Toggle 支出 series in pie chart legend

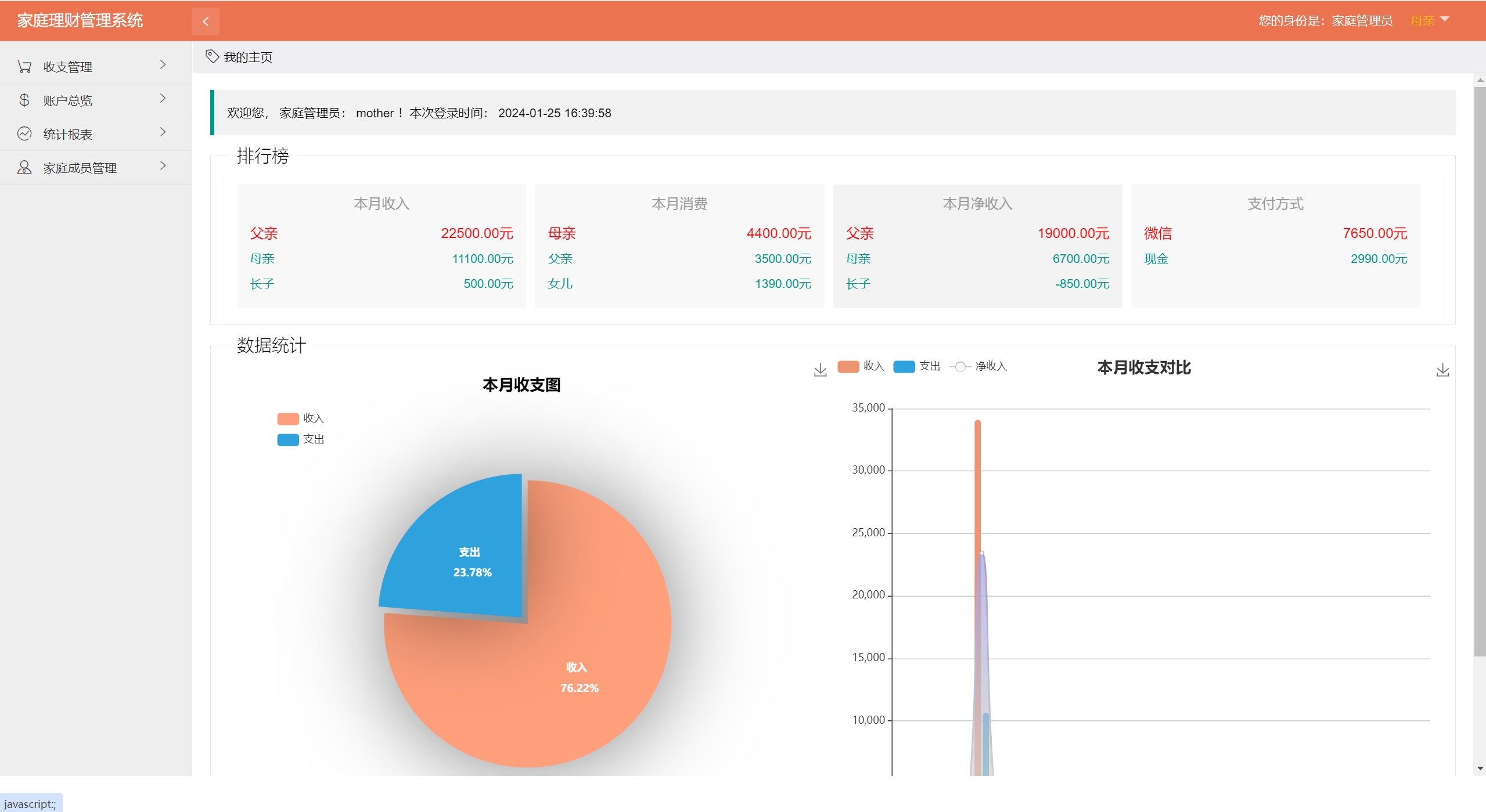tap(289, 439)
